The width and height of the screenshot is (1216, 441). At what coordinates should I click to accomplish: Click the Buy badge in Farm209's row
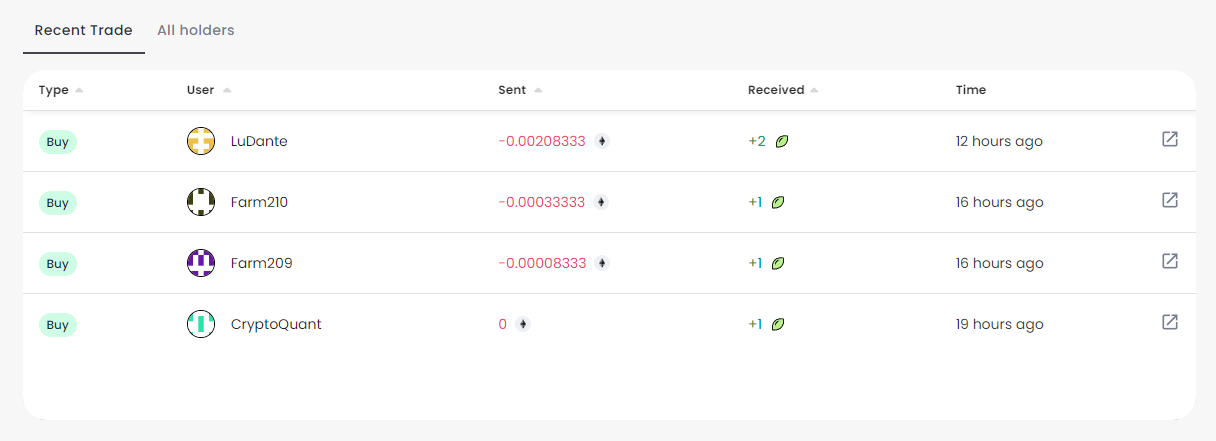click(58, 263)
